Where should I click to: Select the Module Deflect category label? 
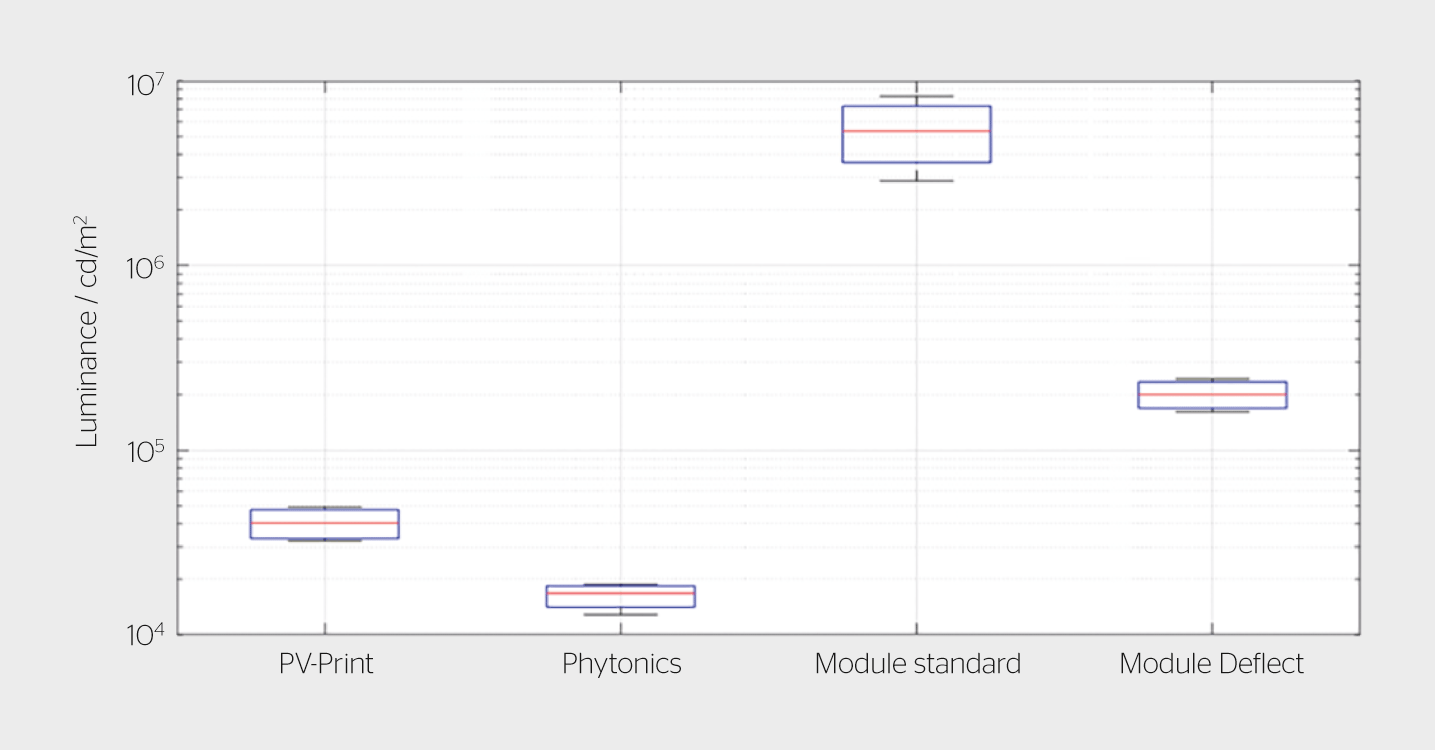click(x=1211, y=664)
